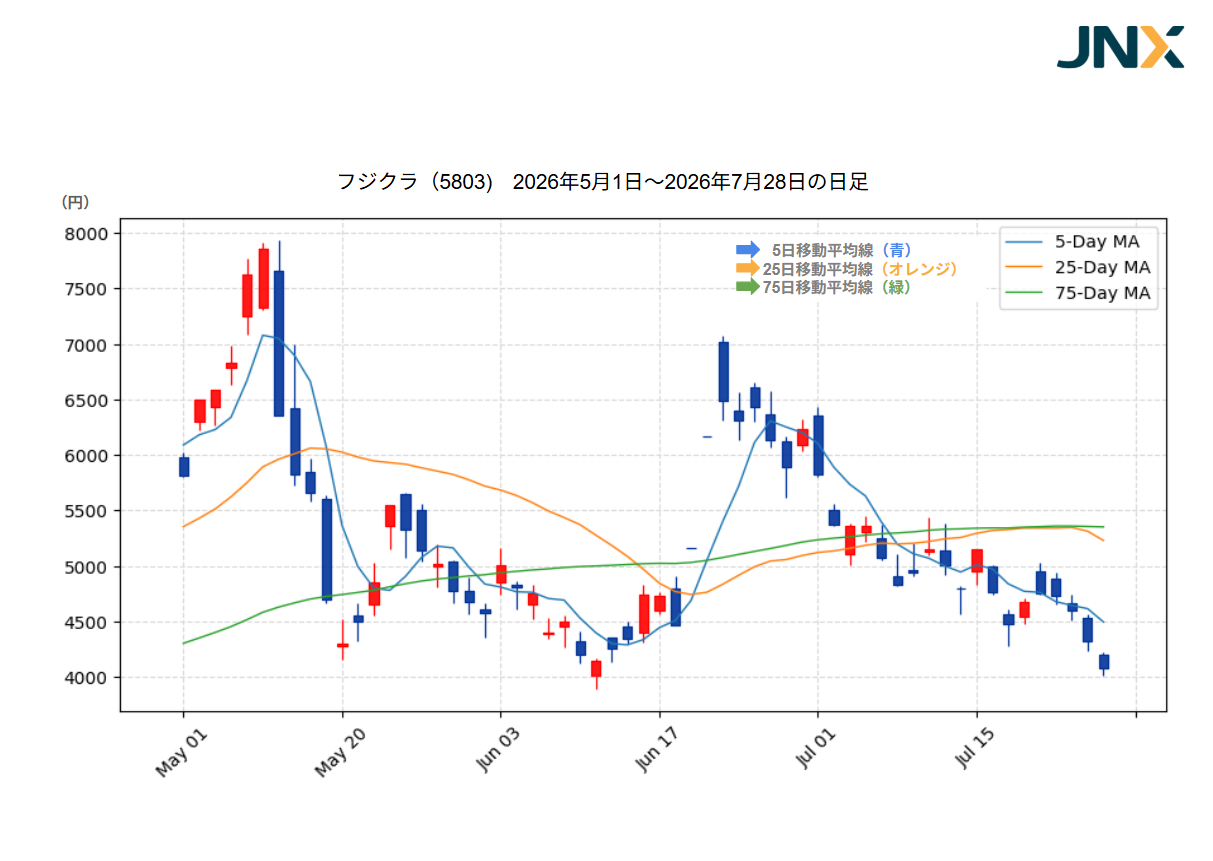Click the 5-Day MA legend entry
This screenshot has width=1213, height=861.
1078,241
